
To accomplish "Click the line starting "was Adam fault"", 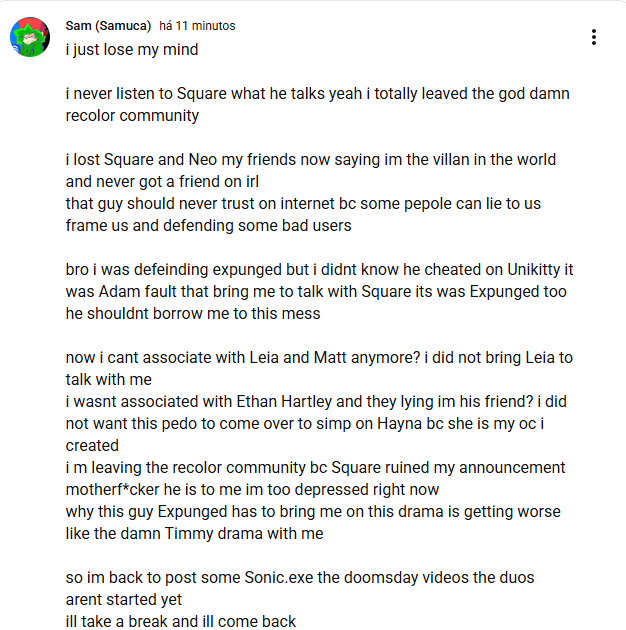I will coord(316,291).
